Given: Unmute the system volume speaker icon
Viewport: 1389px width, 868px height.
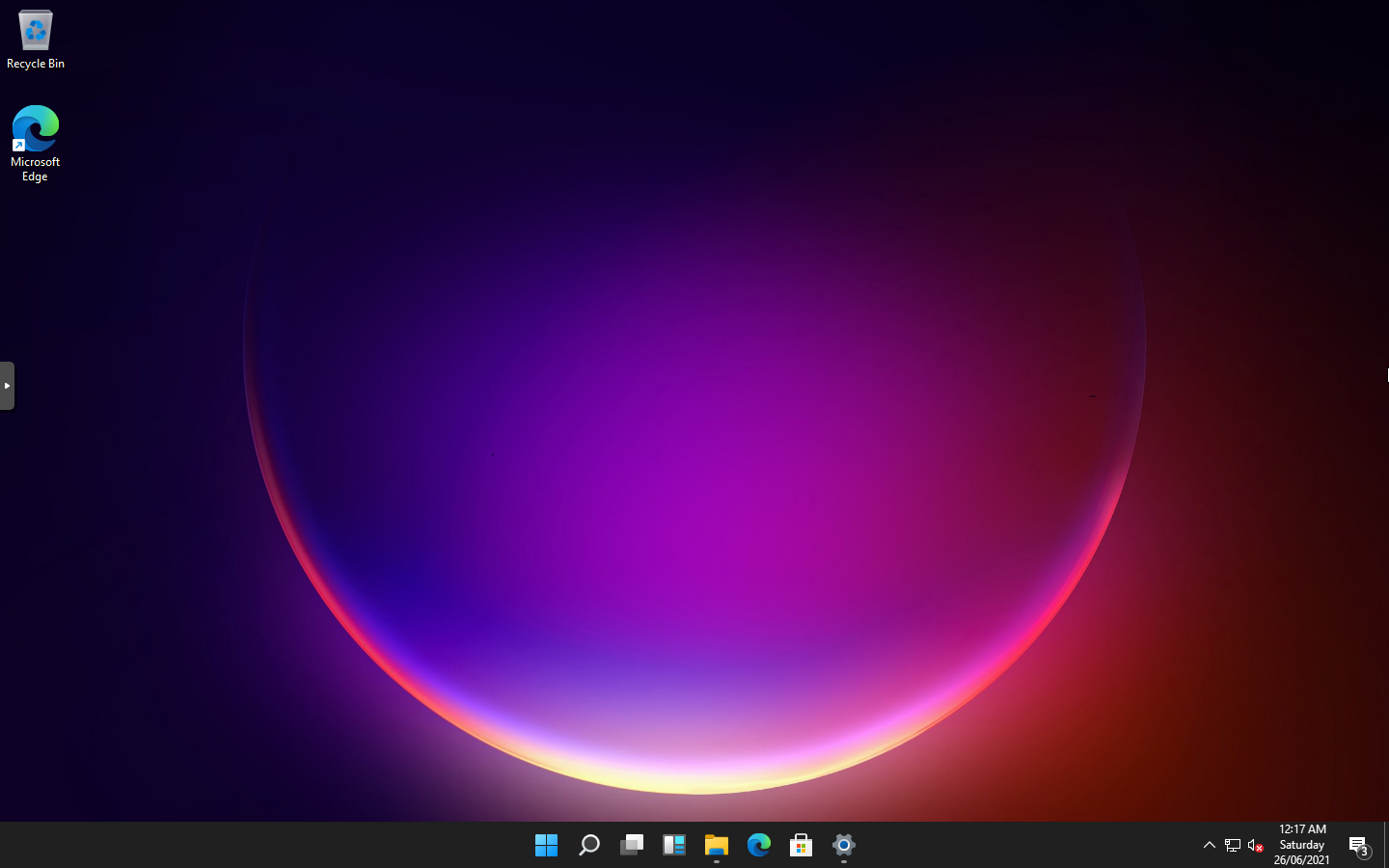Looking at the screenshot, I should pos(1254,845).
